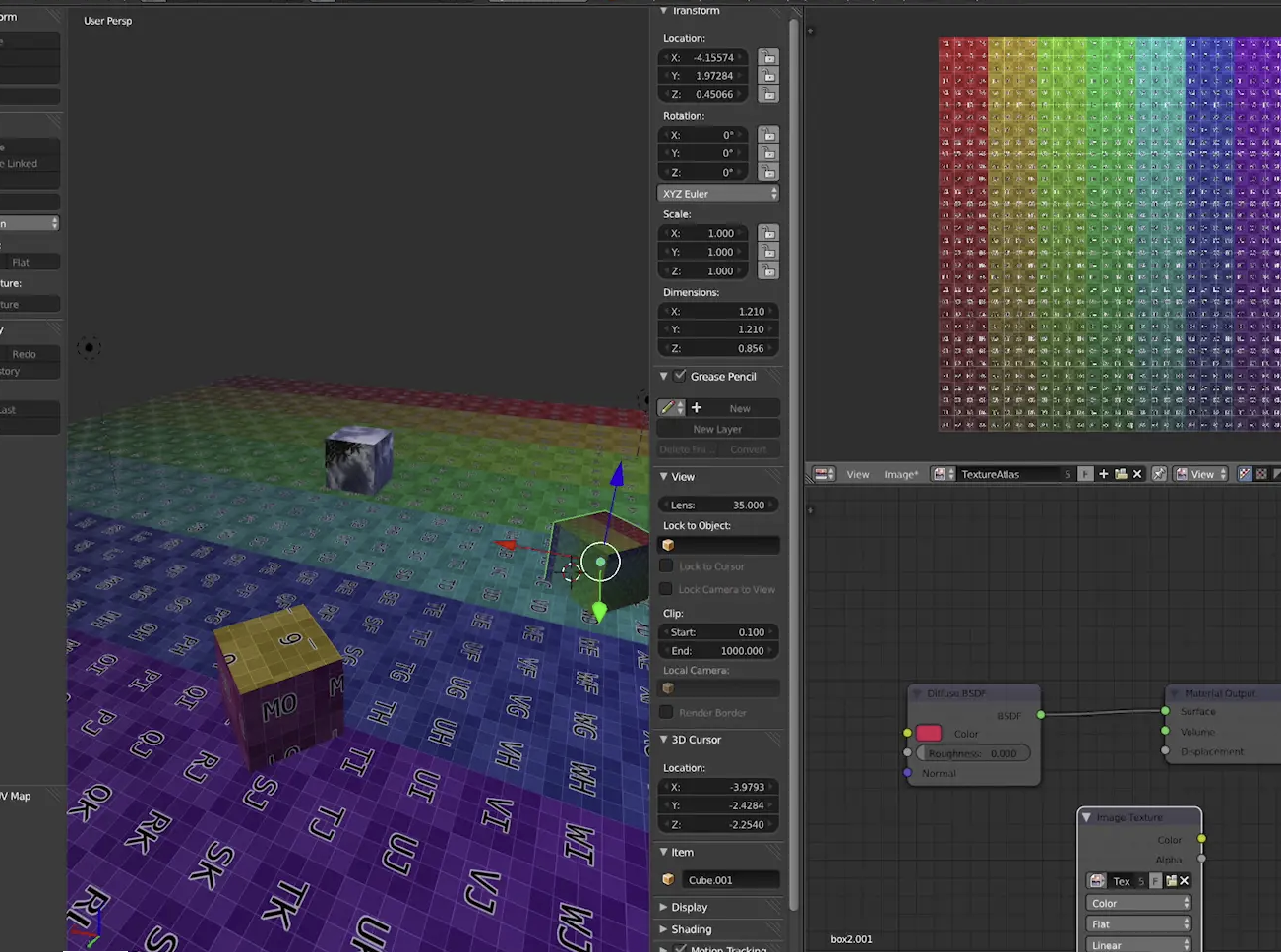Click the lock icon beside Location X
Screen dimensions: 1281x952
tap(768, 57)
